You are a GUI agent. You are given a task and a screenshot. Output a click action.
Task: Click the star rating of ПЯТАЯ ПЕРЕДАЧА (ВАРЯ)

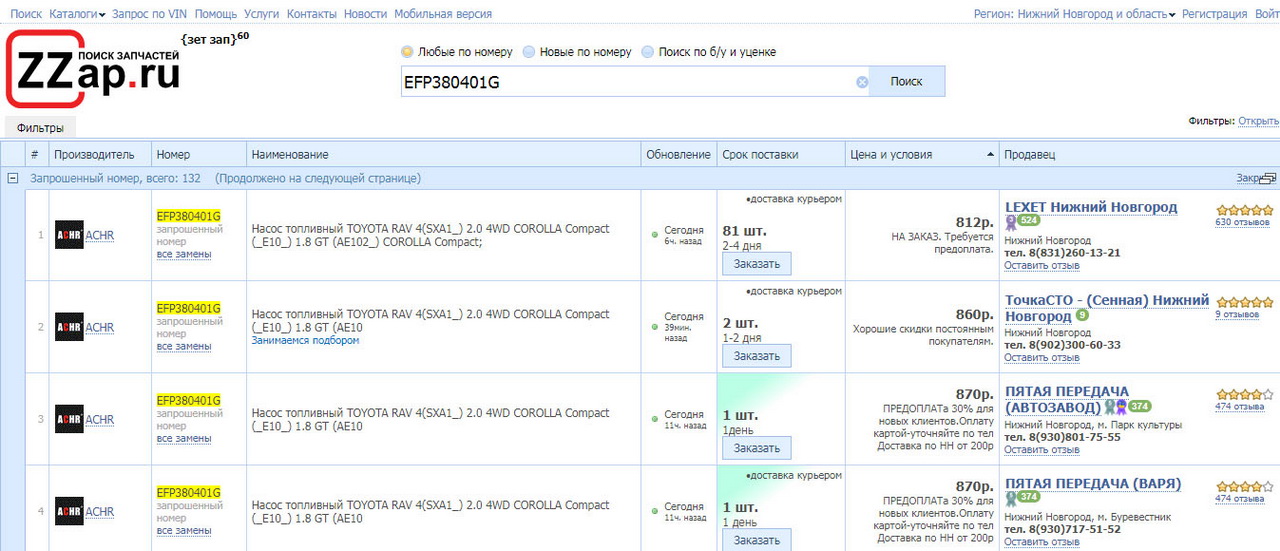click(x=1244, y=486)
